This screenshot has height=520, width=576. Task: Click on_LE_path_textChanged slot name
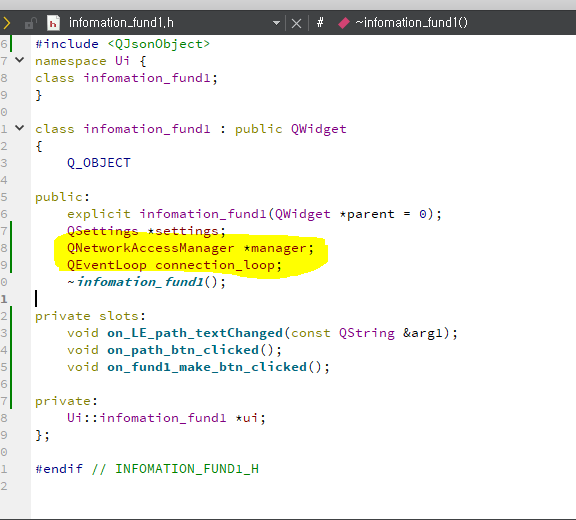click(x=195, y=333)
